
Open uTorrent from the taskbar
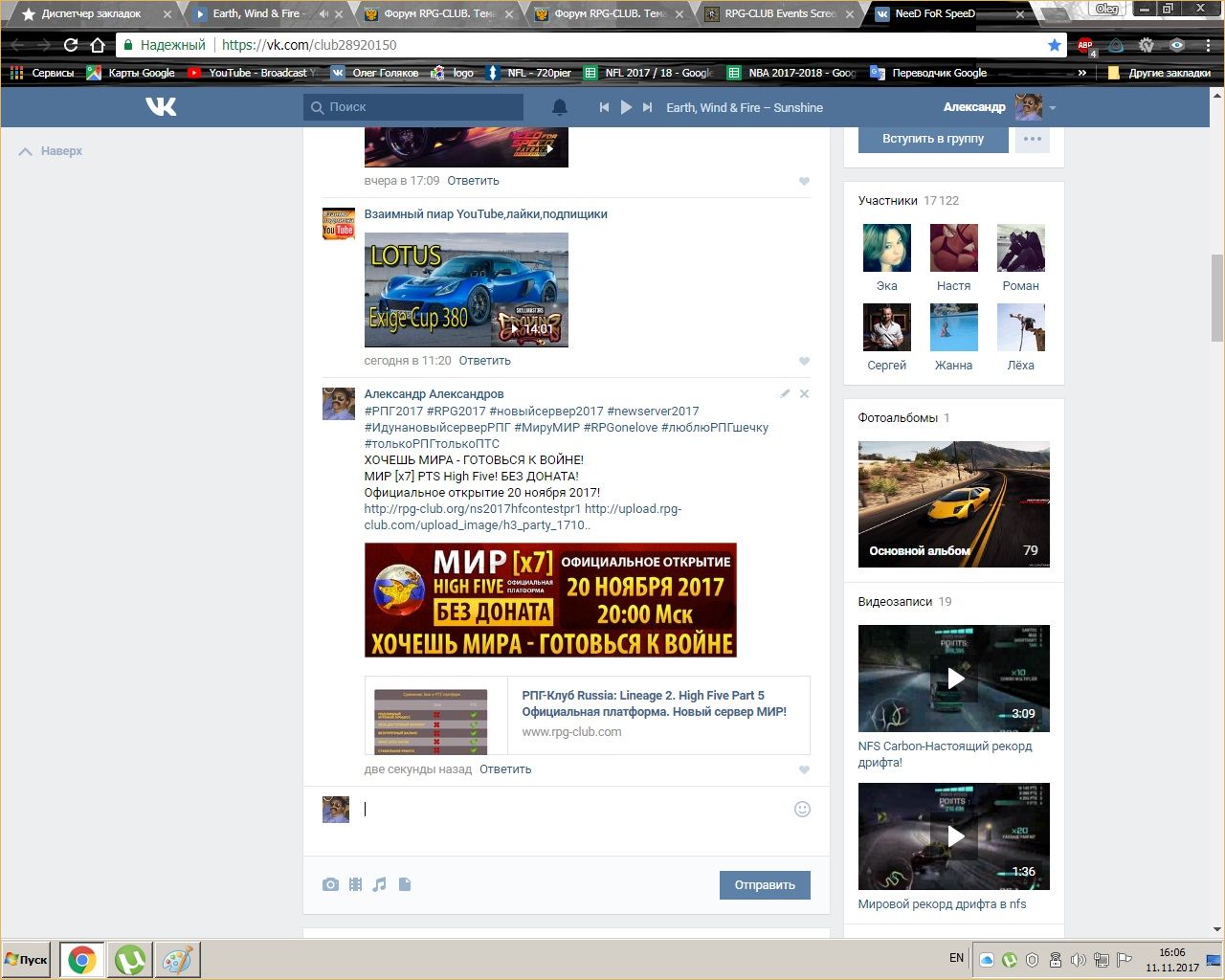coord(130,960)
